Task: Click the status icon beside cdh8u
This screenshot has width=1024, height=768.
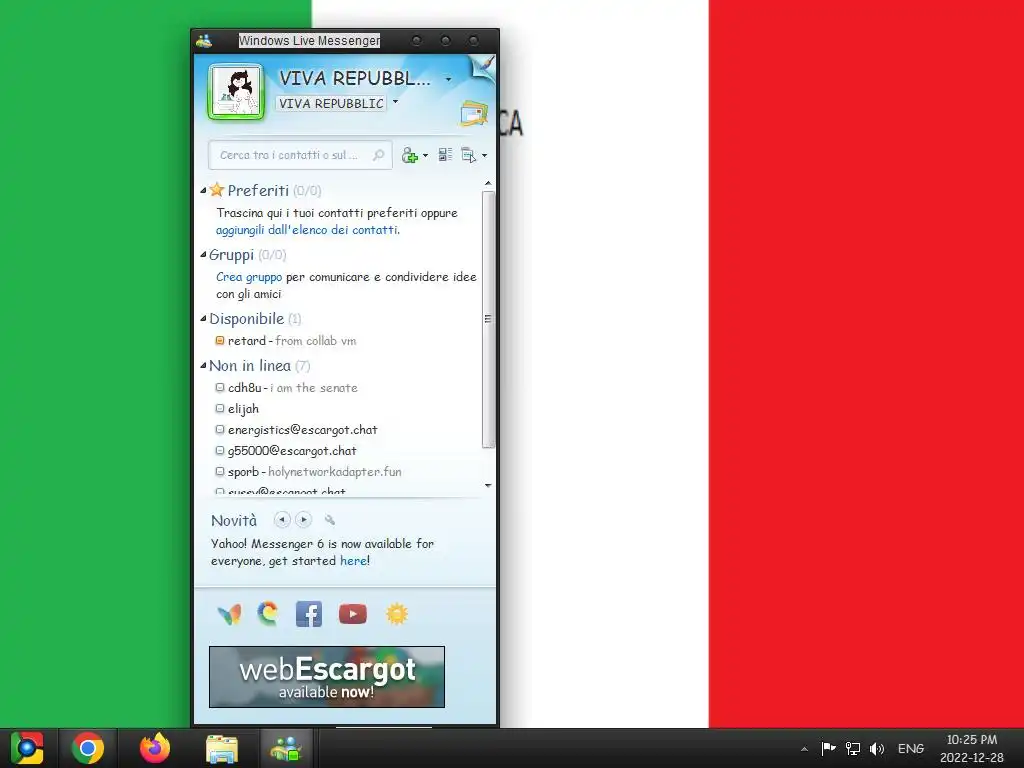Action: click(220, 387)
